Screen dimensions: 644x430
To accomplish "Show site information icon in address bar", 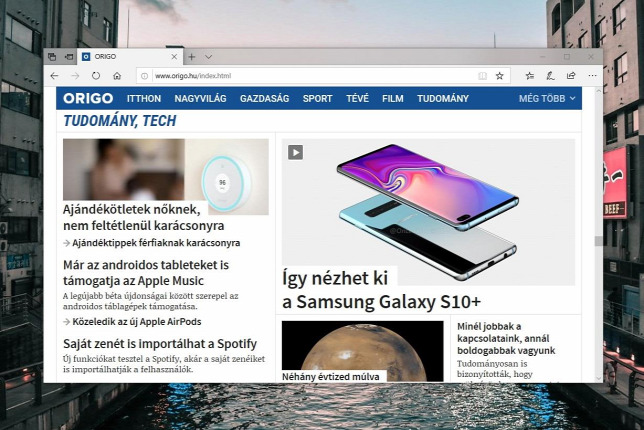I will click(145, 76).
